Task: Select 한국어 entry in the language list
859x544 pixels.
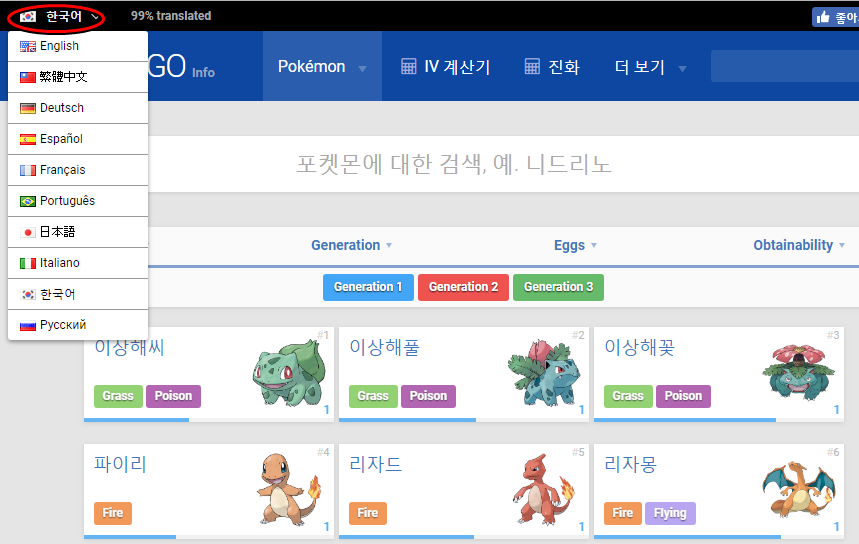Action: tap(78, 294)
